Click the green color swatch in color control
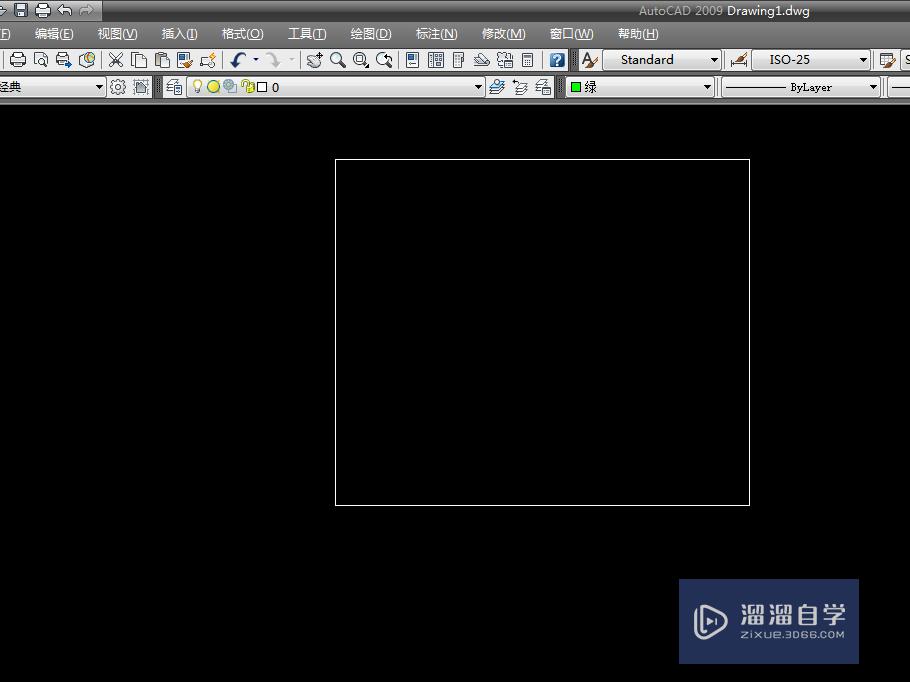 coord(578,87)
